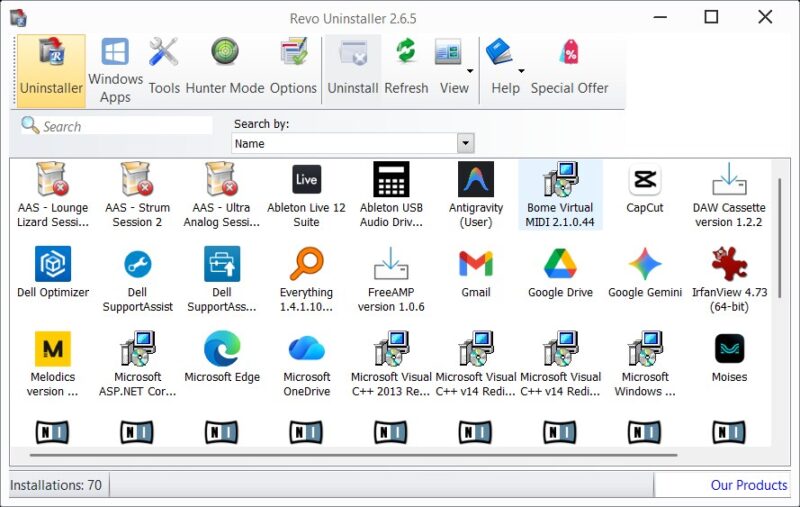
Task: Select AAS - Lounge Lizard Session program
Action: click(53, 195)
